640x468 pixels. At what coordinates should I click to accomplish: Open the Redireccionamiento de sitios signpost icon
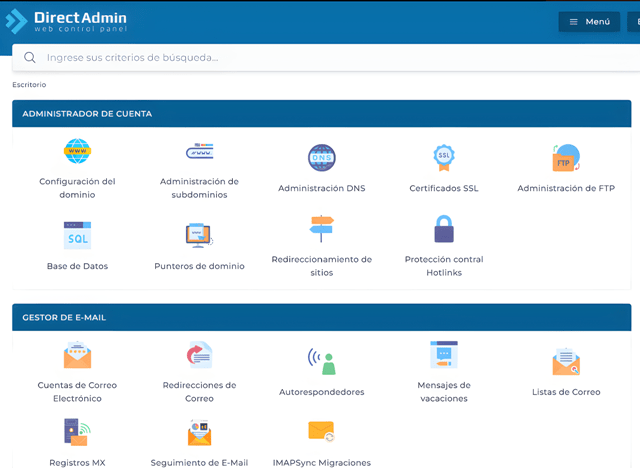tap(322, 228)
